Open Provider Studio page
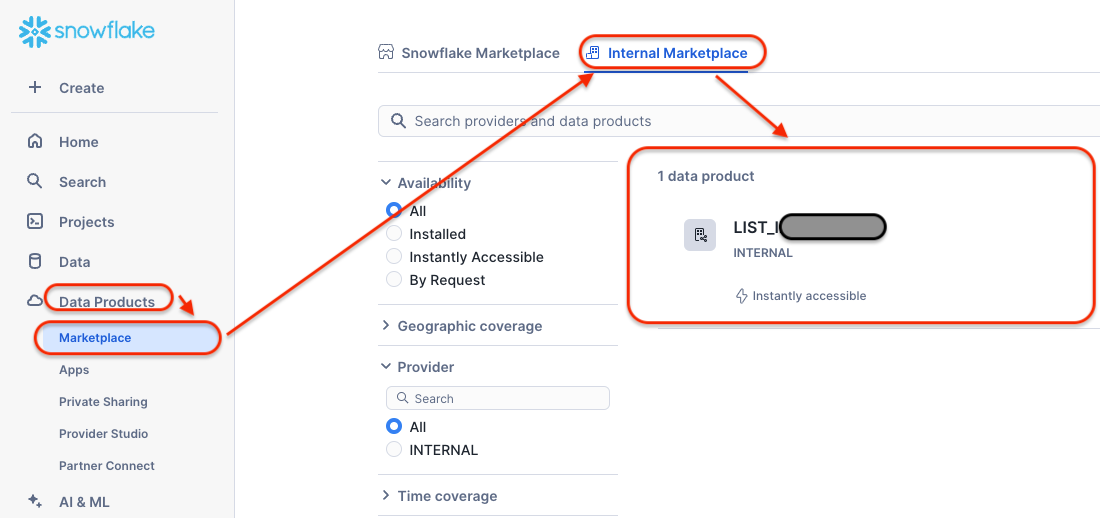Image resolution: width=1100 pixels, height=518 pixels. (104, 434)
